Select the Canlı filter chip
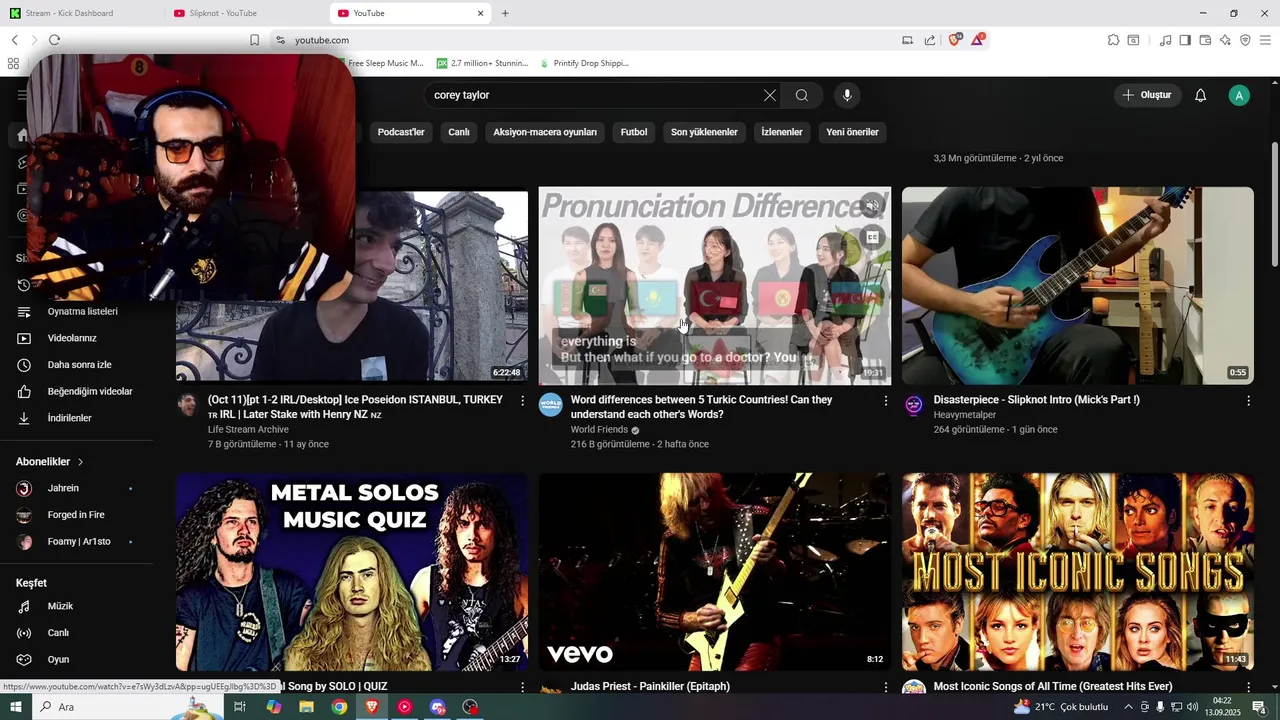Viewport: 1280px width, 720px height. [x=459, y=132]
